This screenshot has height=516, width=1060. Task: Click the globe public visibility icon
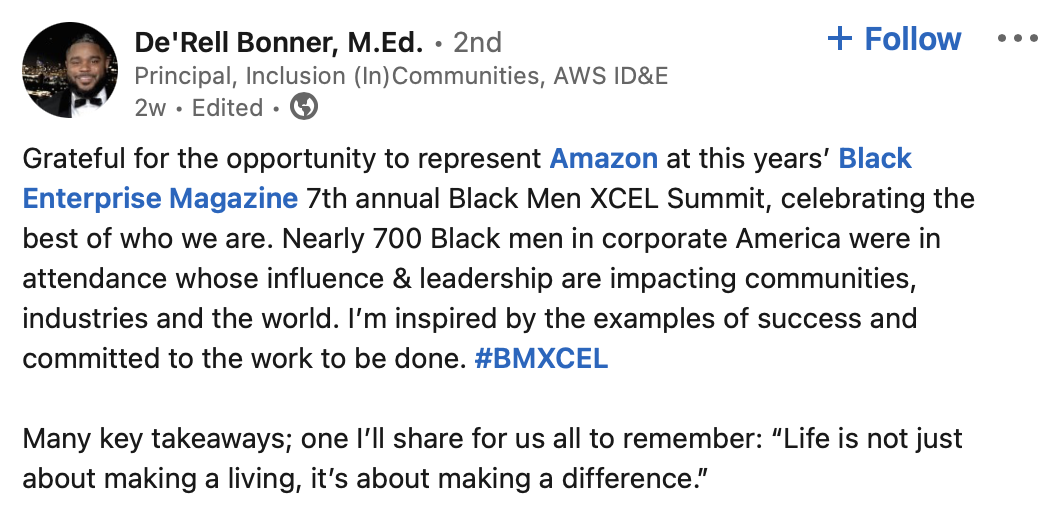click(x=303, y=106)
